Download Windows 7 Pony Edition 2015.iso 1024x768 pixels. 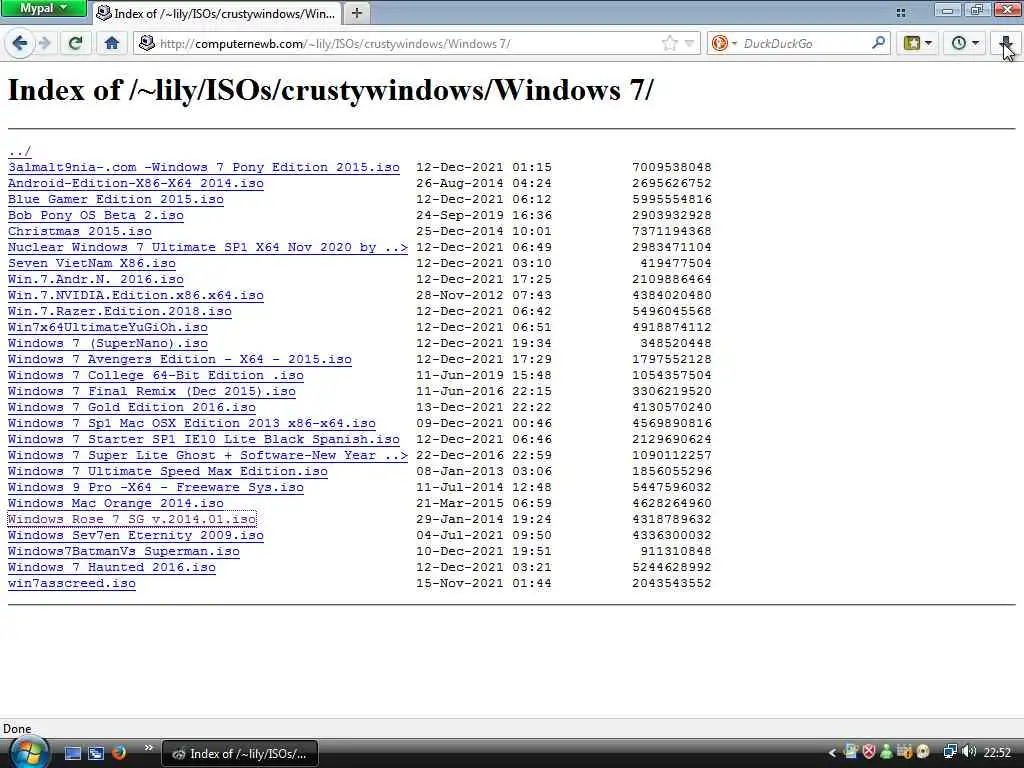tap(204, 167)
